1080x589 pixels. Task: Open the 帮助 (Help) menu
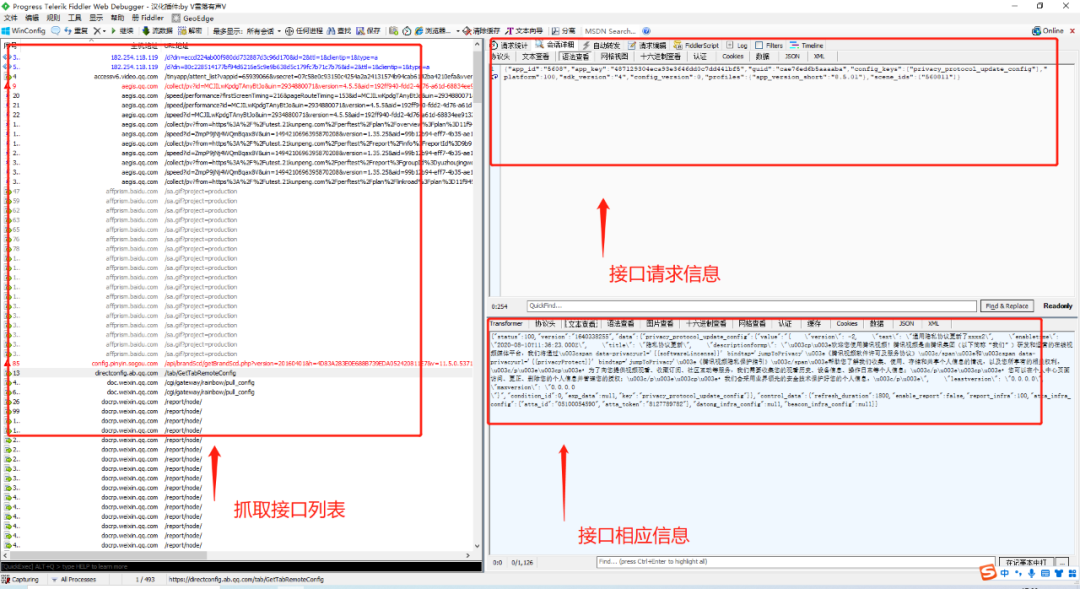point(117,18)
